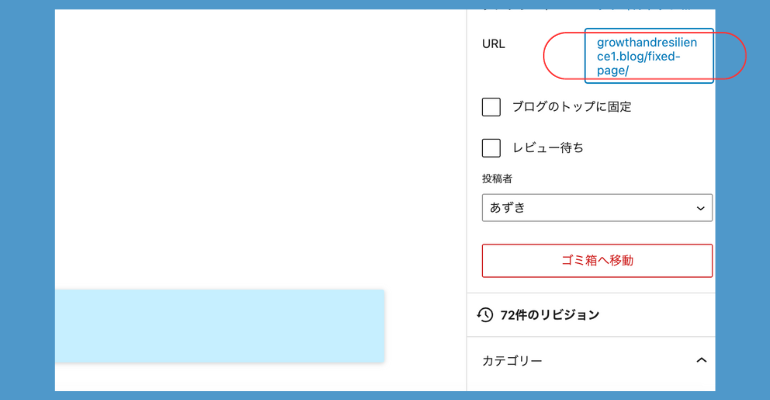Image resolution: width=770 pixels, height=400 pixels.
Task: Open the 投稿者 author dropdown showing あずき
Action: tap(597, 208)
